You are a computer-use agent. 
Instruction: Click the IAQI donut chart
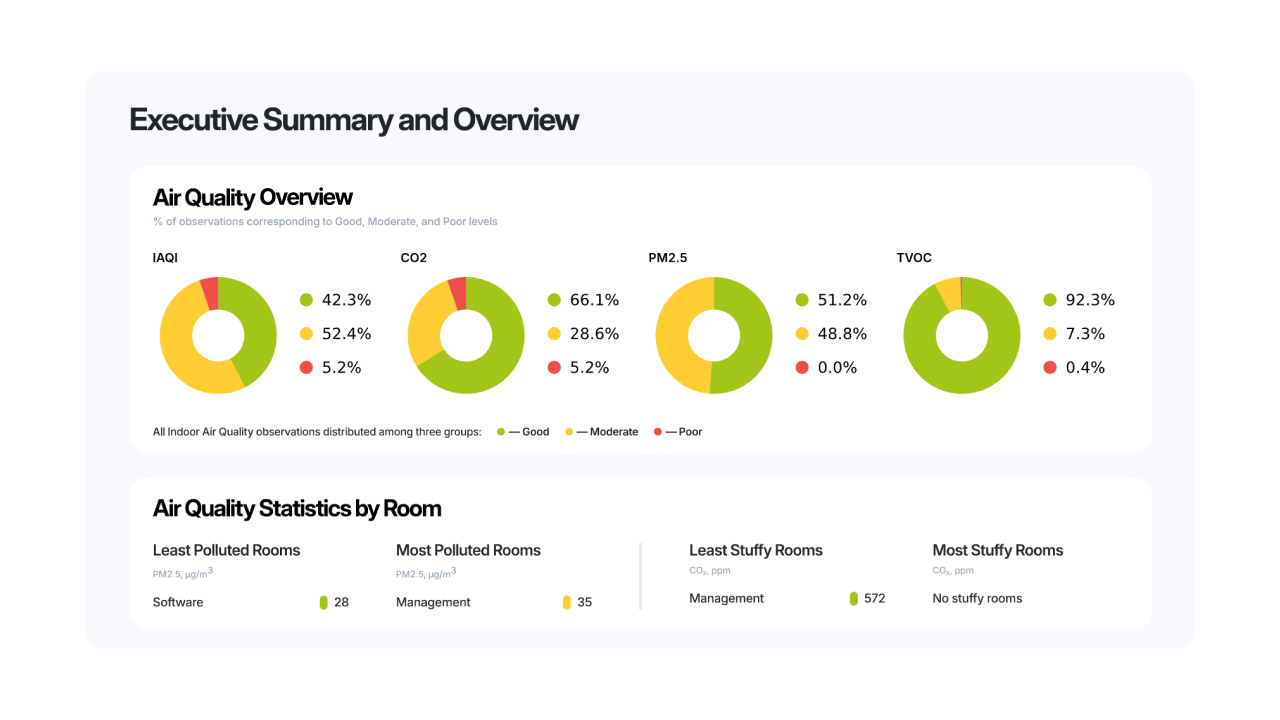click(x=218, y=335)
